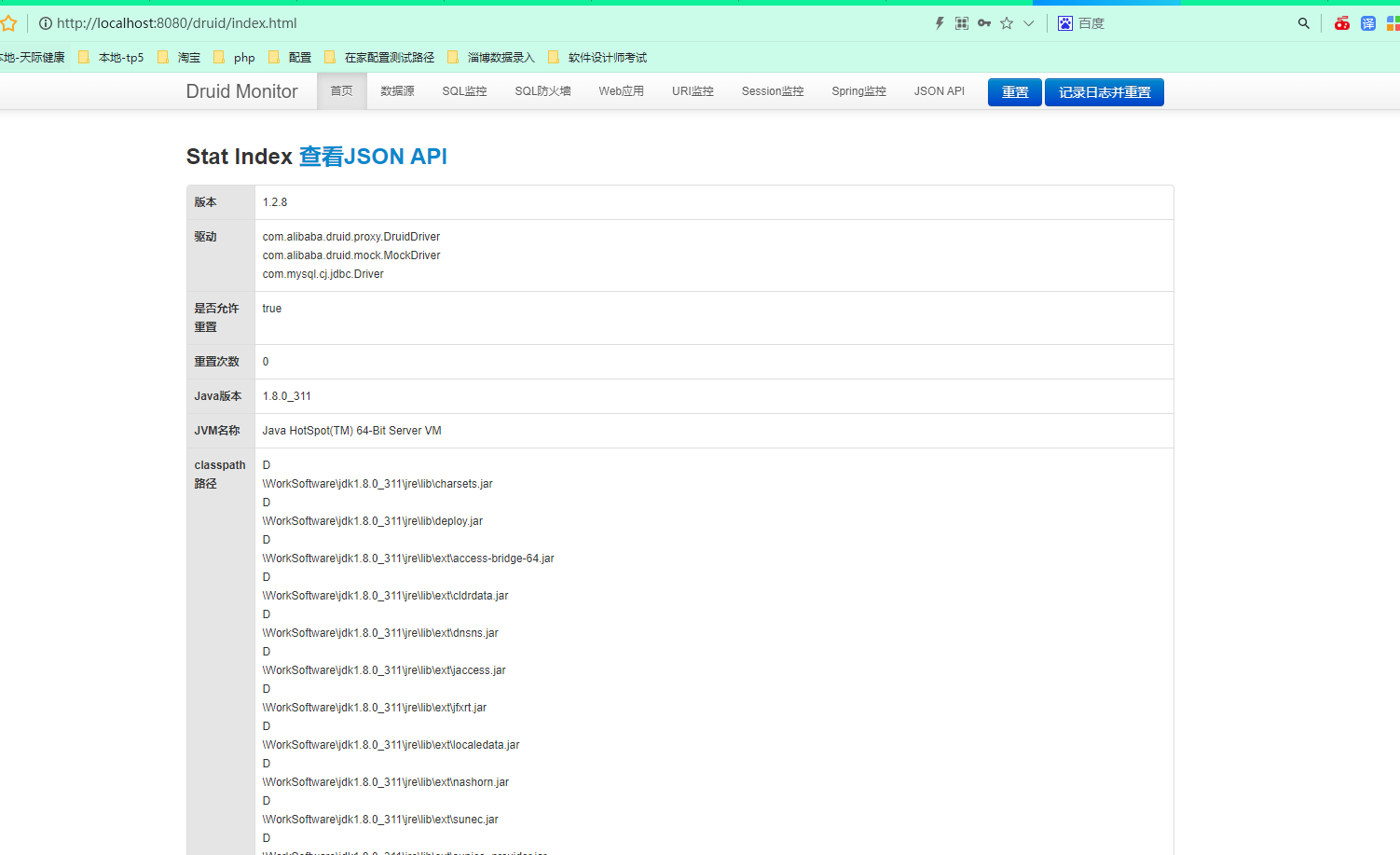The image size is (1400, 855).
Task: Click Java版本 value 1.8.0_311
Action: pos(287,396)
